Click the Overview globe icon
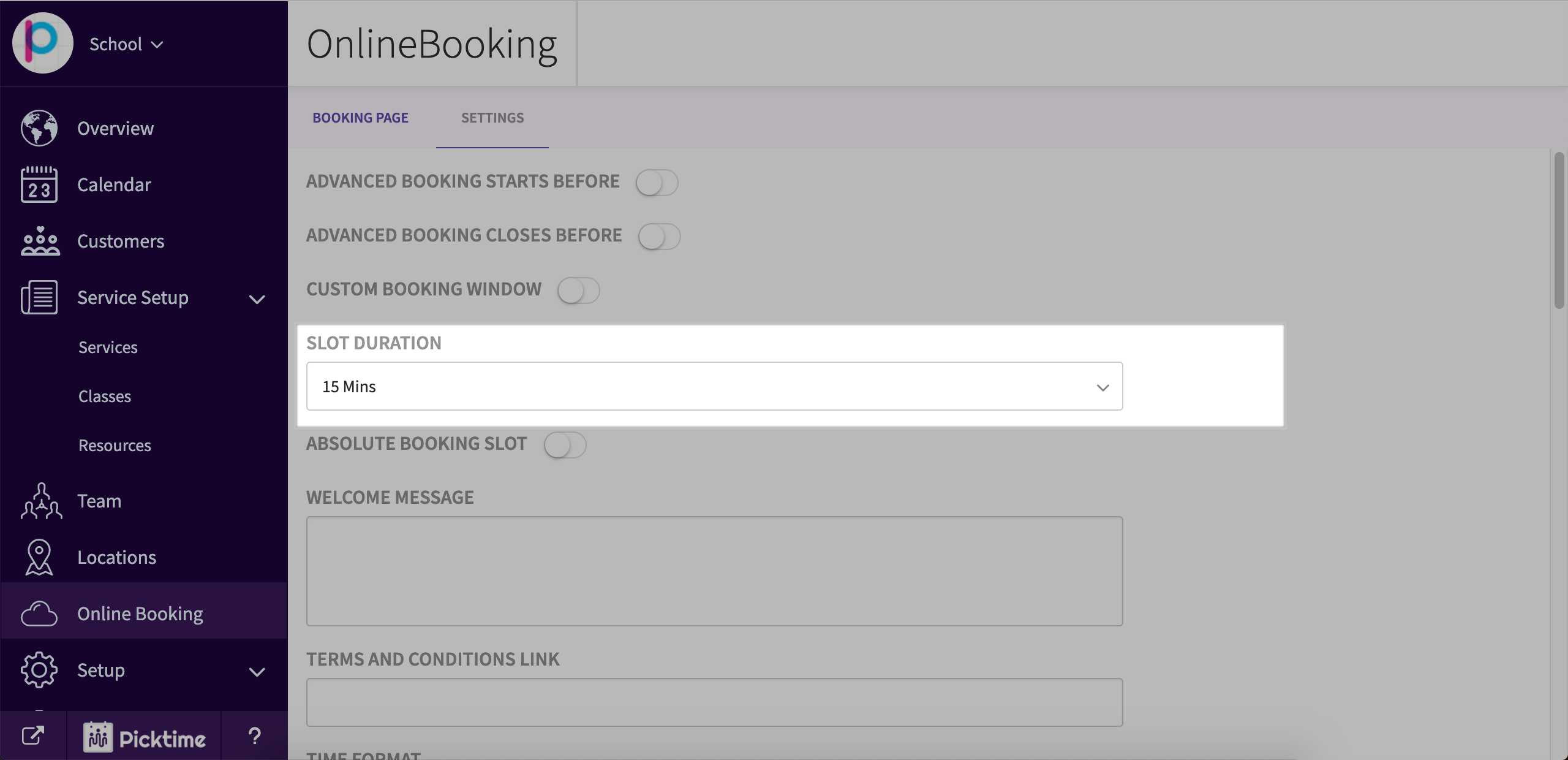 (x=39, y=128)
